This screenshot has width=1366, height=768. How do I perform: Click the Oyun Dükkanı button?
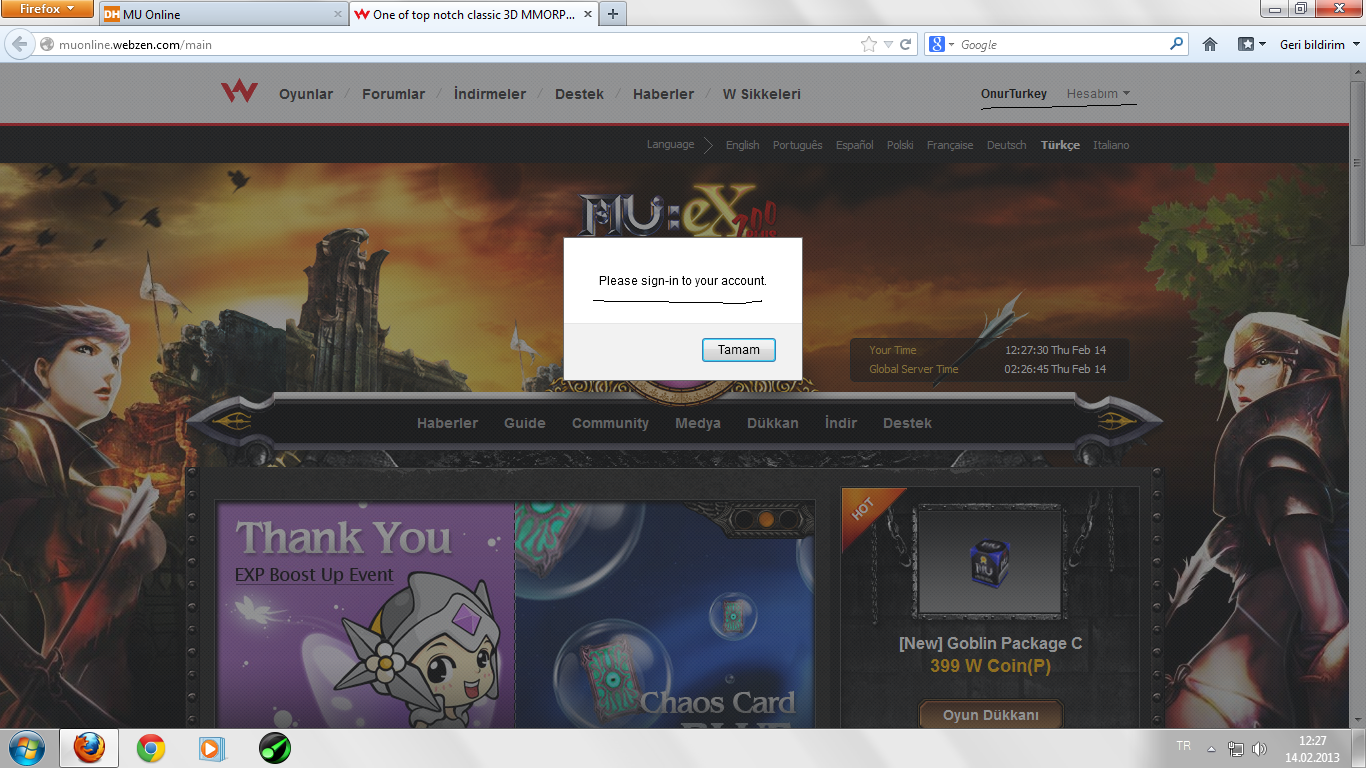click(991, 715)
